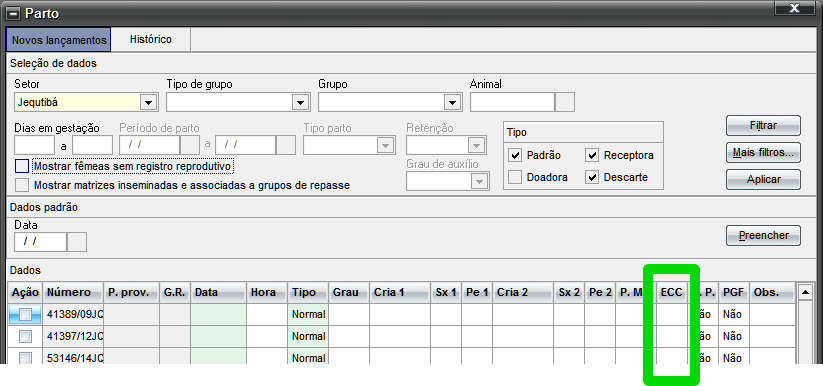Click the P. prov. column header
823x386 pixels.
[132, 293]
